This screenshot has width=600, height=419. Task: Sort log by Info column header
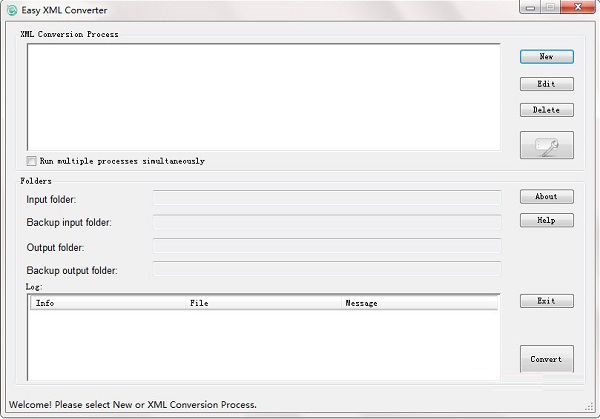(x=108, y=303)
